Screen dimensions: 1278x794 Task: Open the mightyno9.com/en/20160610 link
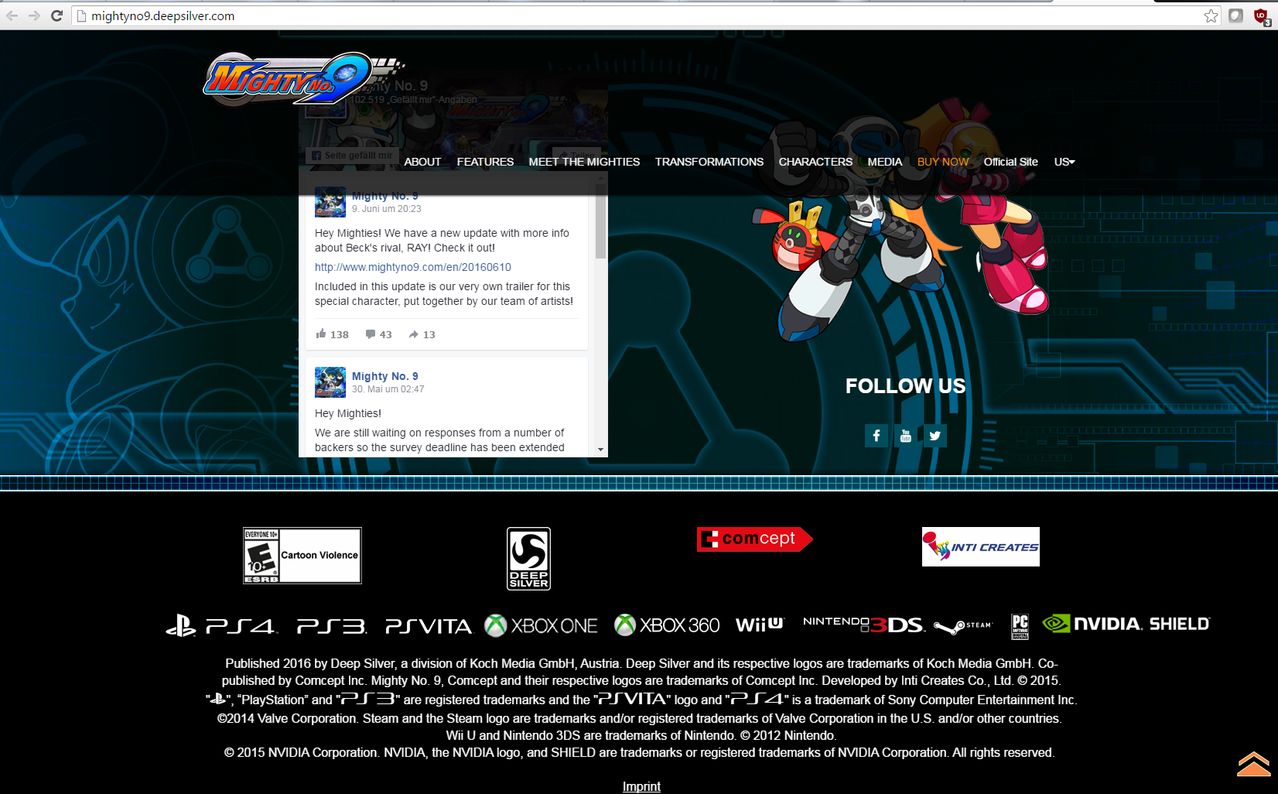coord(413,267)
